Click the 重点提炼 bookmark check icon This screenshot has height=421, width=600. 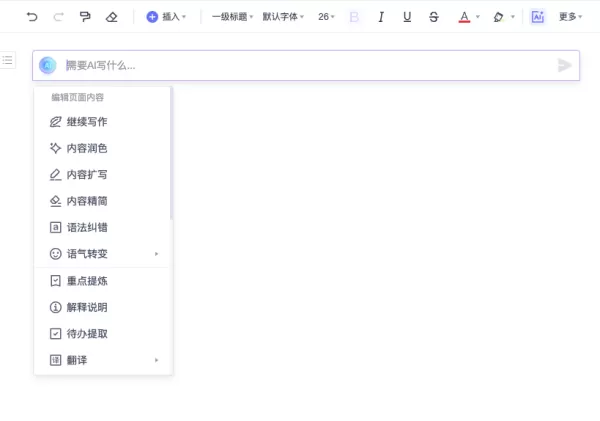tap(55, 281)
